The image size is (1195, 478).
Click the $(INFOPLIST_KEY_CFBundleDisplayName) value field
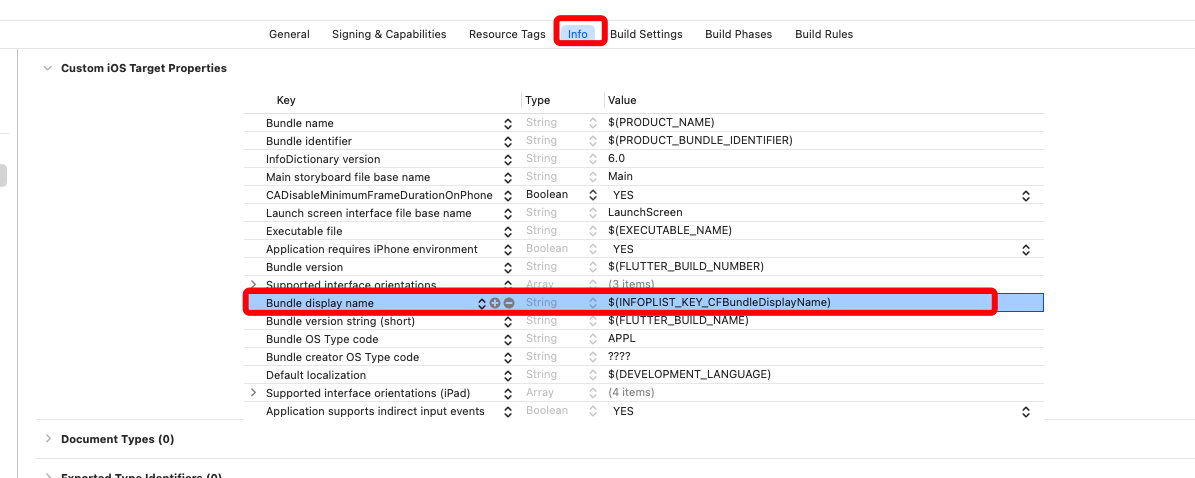(719, 302)
